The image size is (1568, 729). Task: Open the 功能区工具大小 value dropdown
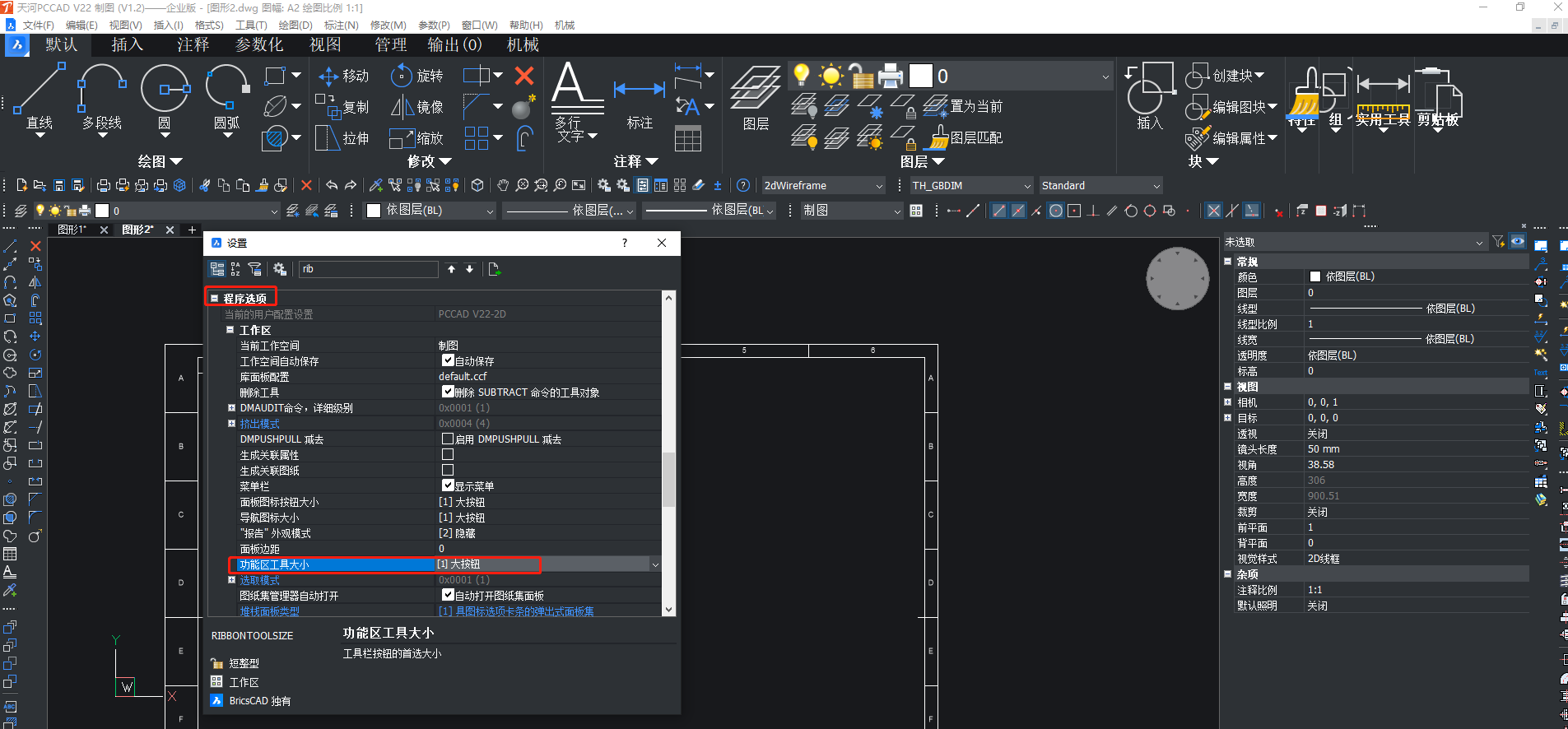[655, 564]
